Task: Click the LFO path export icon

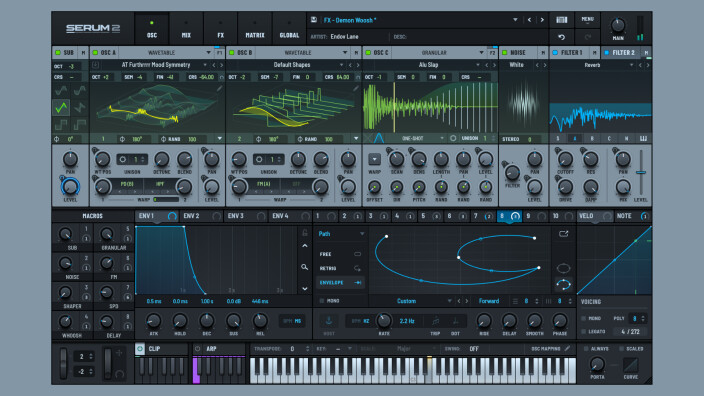Action: [563, 234]
